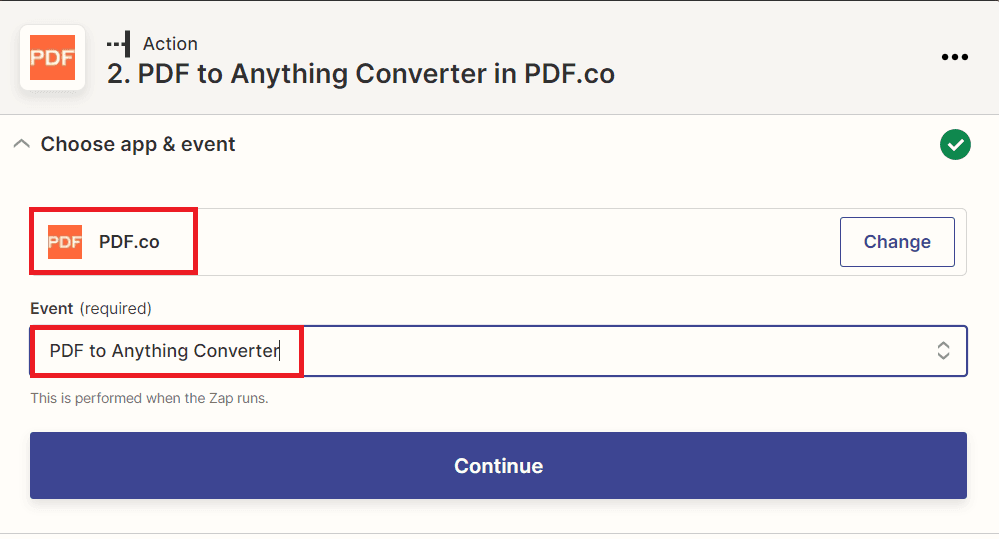Click the Action label in header

coord(170,44)
